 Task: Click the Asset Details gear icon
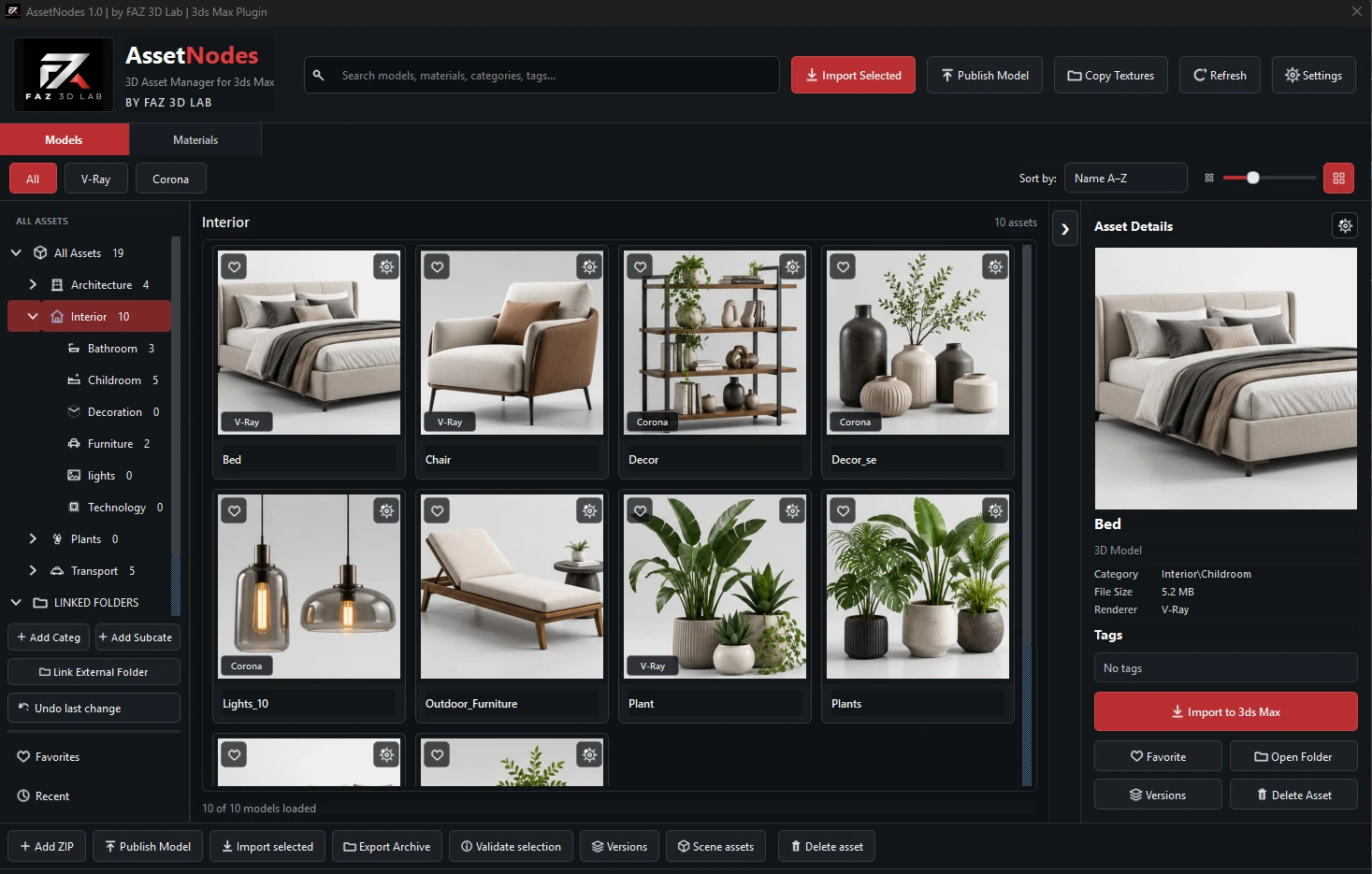pyautogui.click(x=1345, y=225)
